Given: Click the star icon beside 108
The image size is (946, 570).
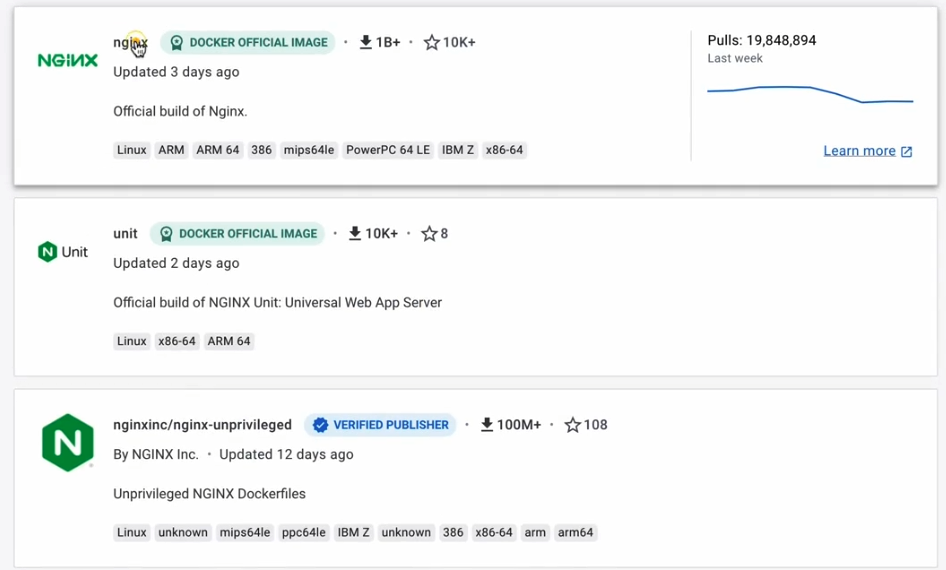Looking at the screenshot, I should pos(573,425).
